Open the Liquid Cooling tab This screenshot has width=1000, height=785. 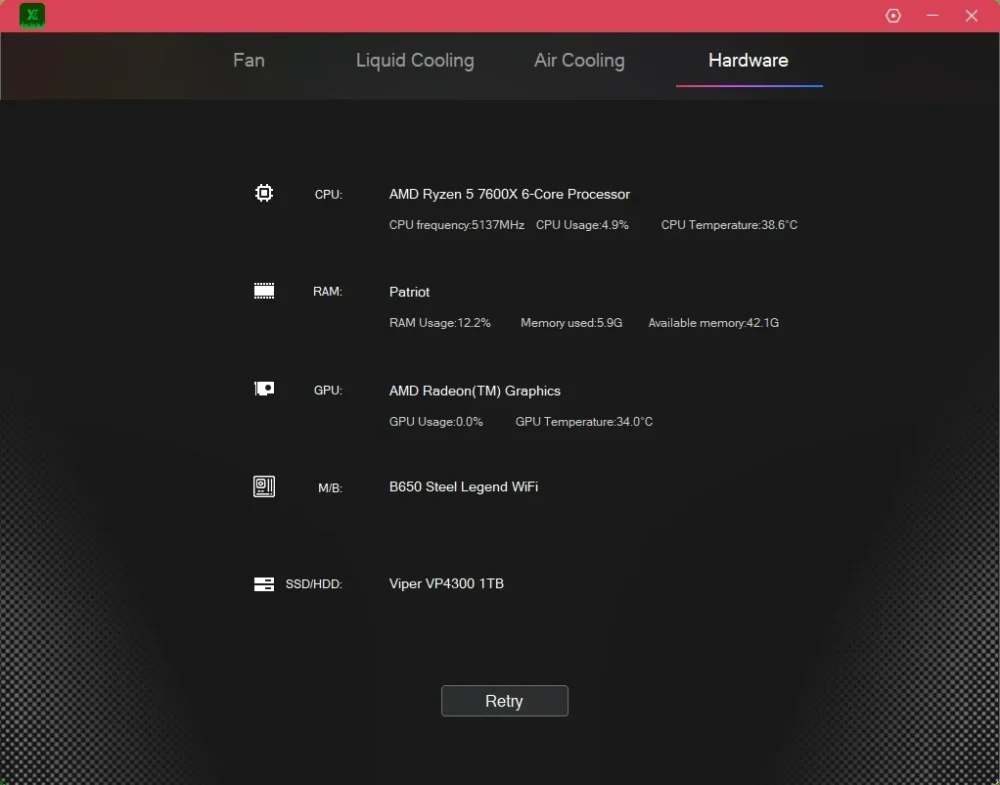point(415,61)
